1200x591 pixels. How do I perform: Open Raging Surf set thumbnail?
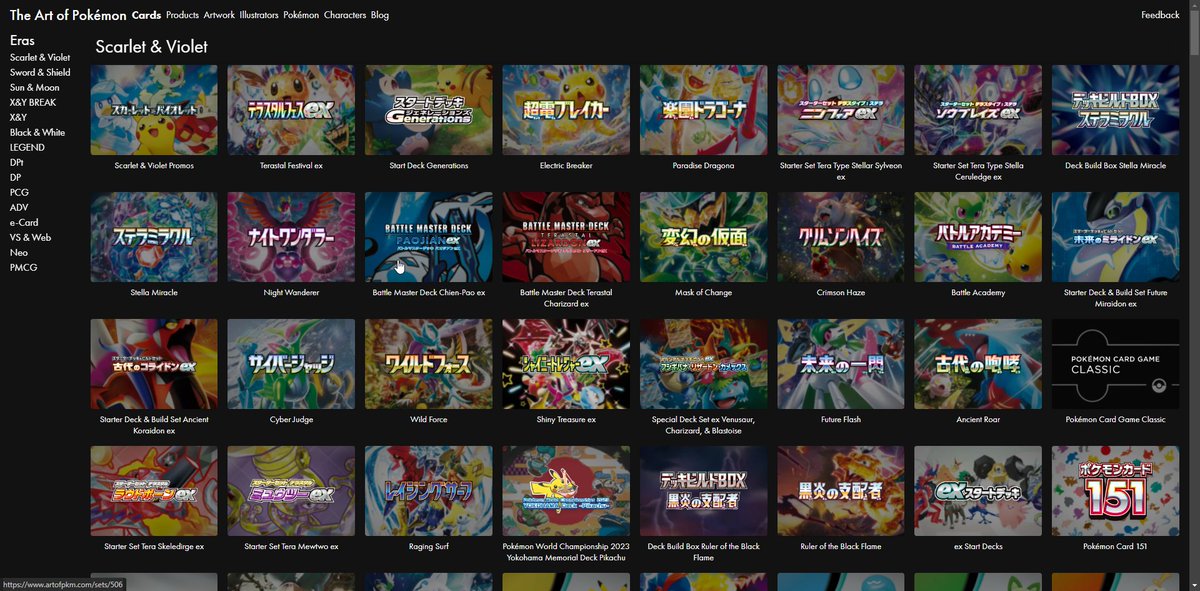pyautogui.click(x=429, y=491)
